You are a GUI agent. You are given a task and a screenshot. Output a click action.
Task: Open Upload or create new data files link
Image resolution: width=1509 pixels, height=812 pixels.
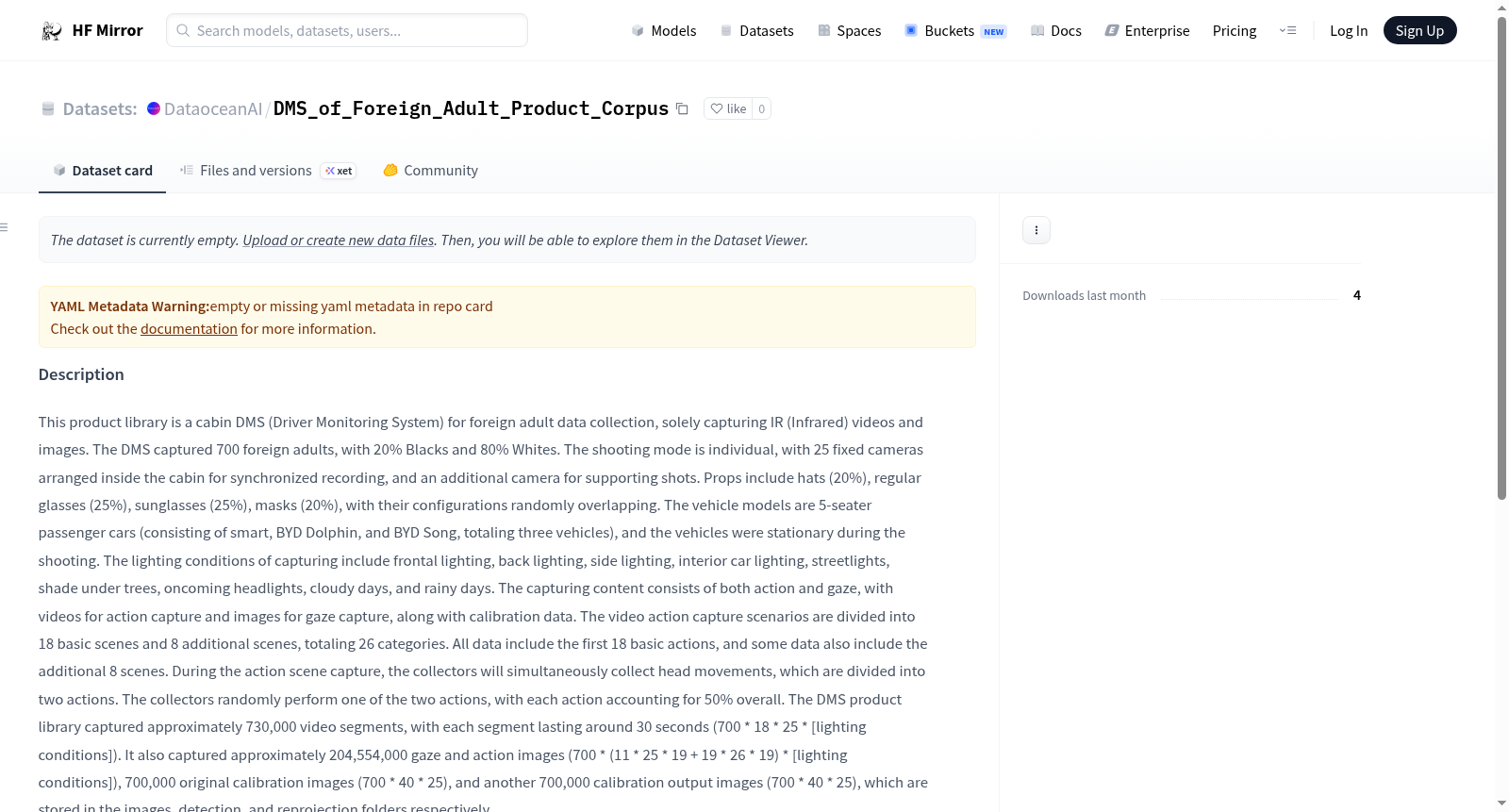pos(339,240)
